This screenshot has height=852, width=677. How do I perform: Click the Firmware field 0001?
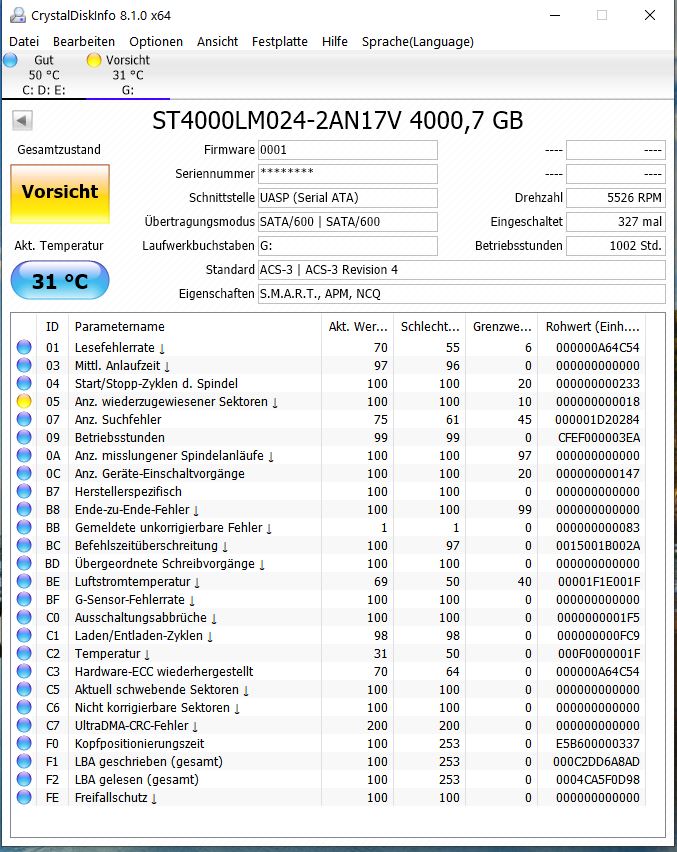pos(348,150)
